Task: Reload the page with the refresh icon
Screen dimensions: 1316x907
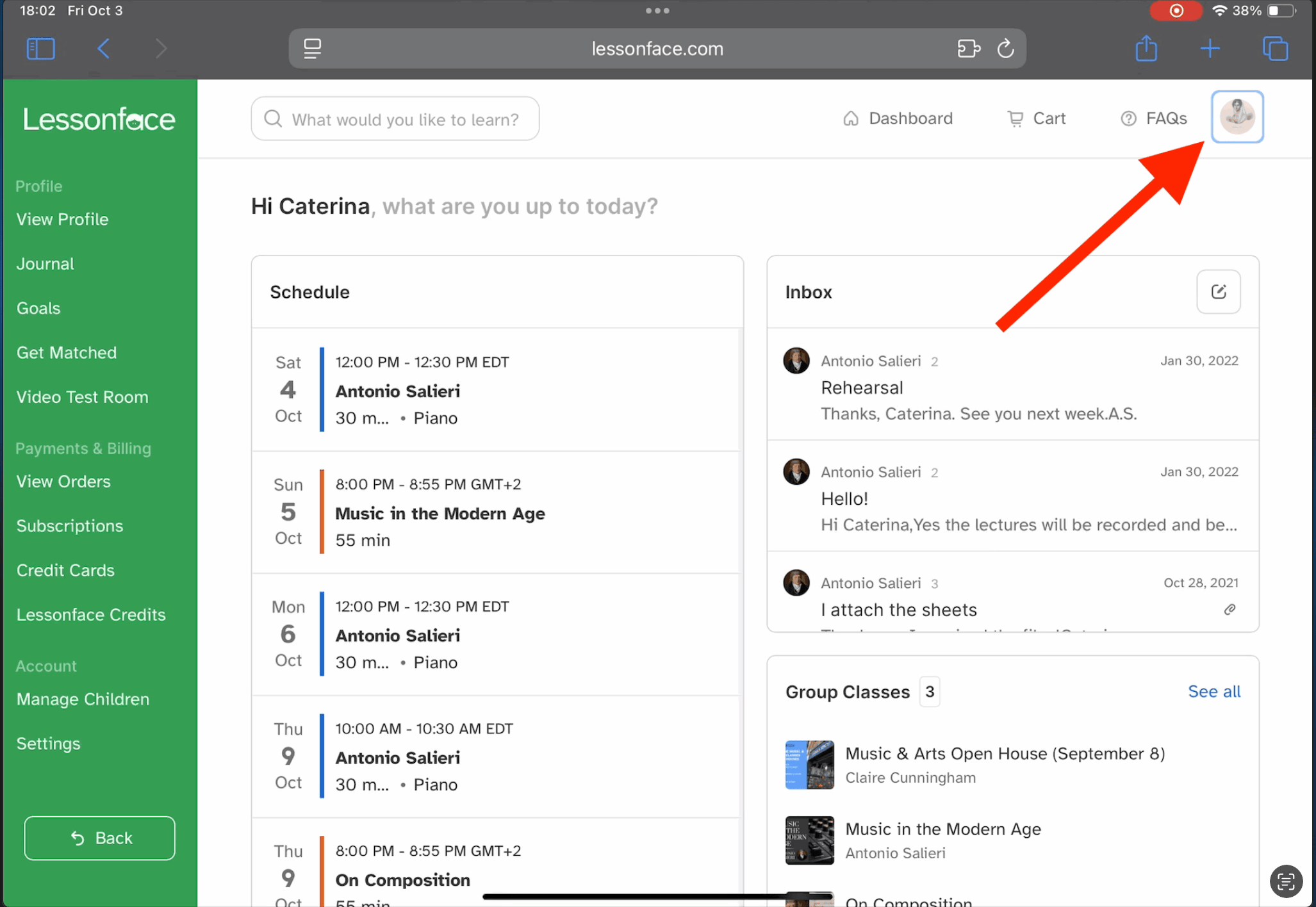Action: coord(1006,49)
